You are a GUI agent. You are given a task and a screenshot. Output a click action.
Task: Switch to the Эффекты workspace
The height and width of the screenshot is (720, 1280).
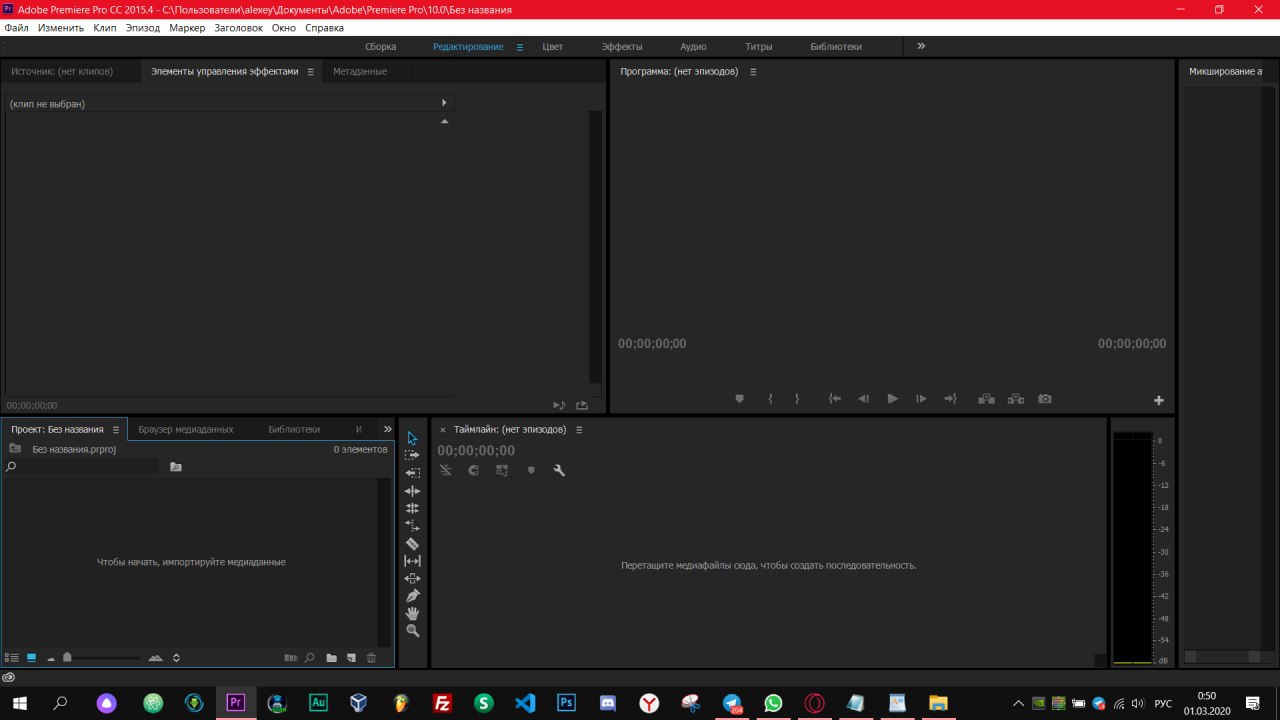[x=622, y=47]
